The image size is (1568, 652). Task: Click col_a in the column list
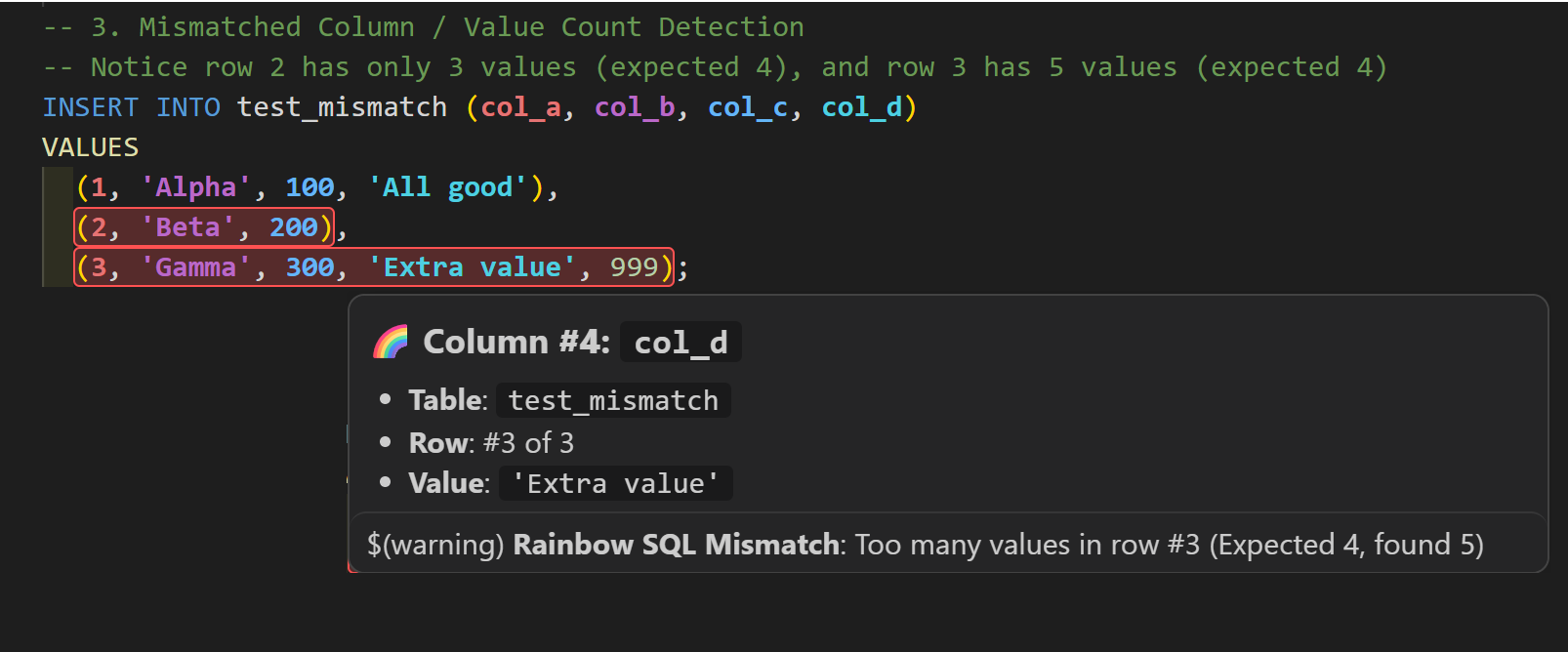(521, 107)
